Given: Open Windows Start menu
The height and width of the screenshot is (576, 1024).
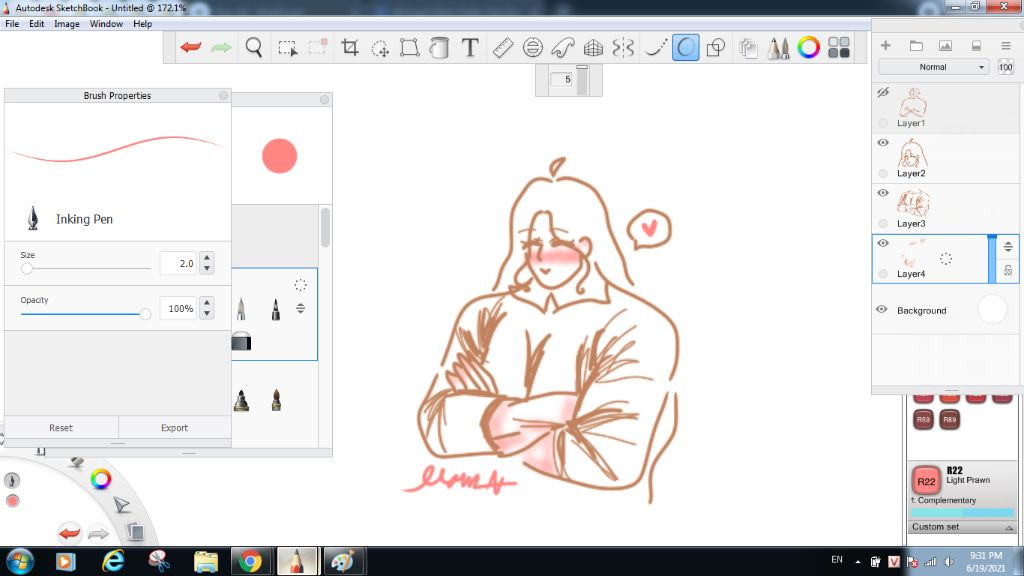Looking at the screenshot, I should coord(20,561).
